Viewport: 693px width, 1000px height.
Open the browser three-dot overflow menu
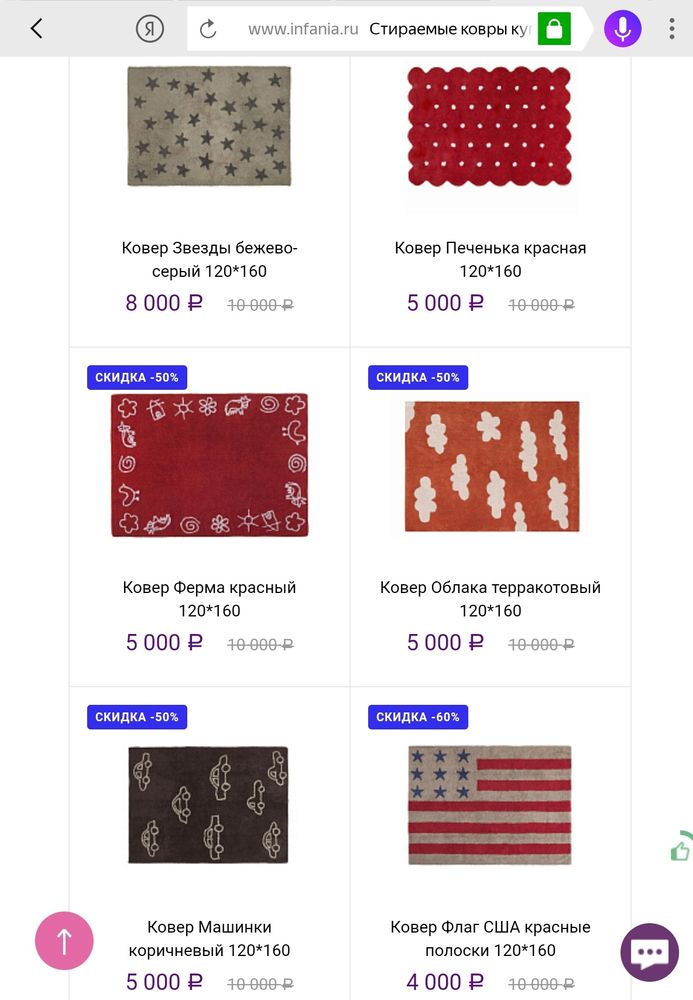click(673, 28)
